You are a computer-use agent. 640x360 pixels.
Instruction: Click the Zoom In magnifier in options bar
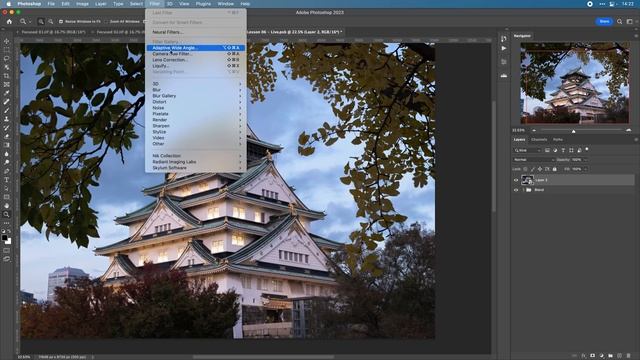[x=41, y=21]
